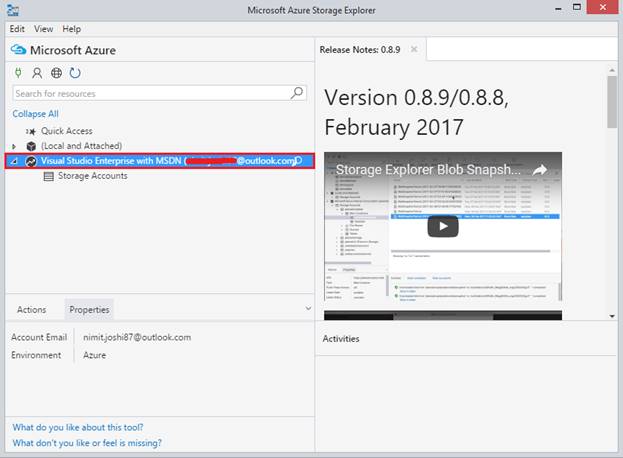Click the Microsoft Azure panel title

73,50
